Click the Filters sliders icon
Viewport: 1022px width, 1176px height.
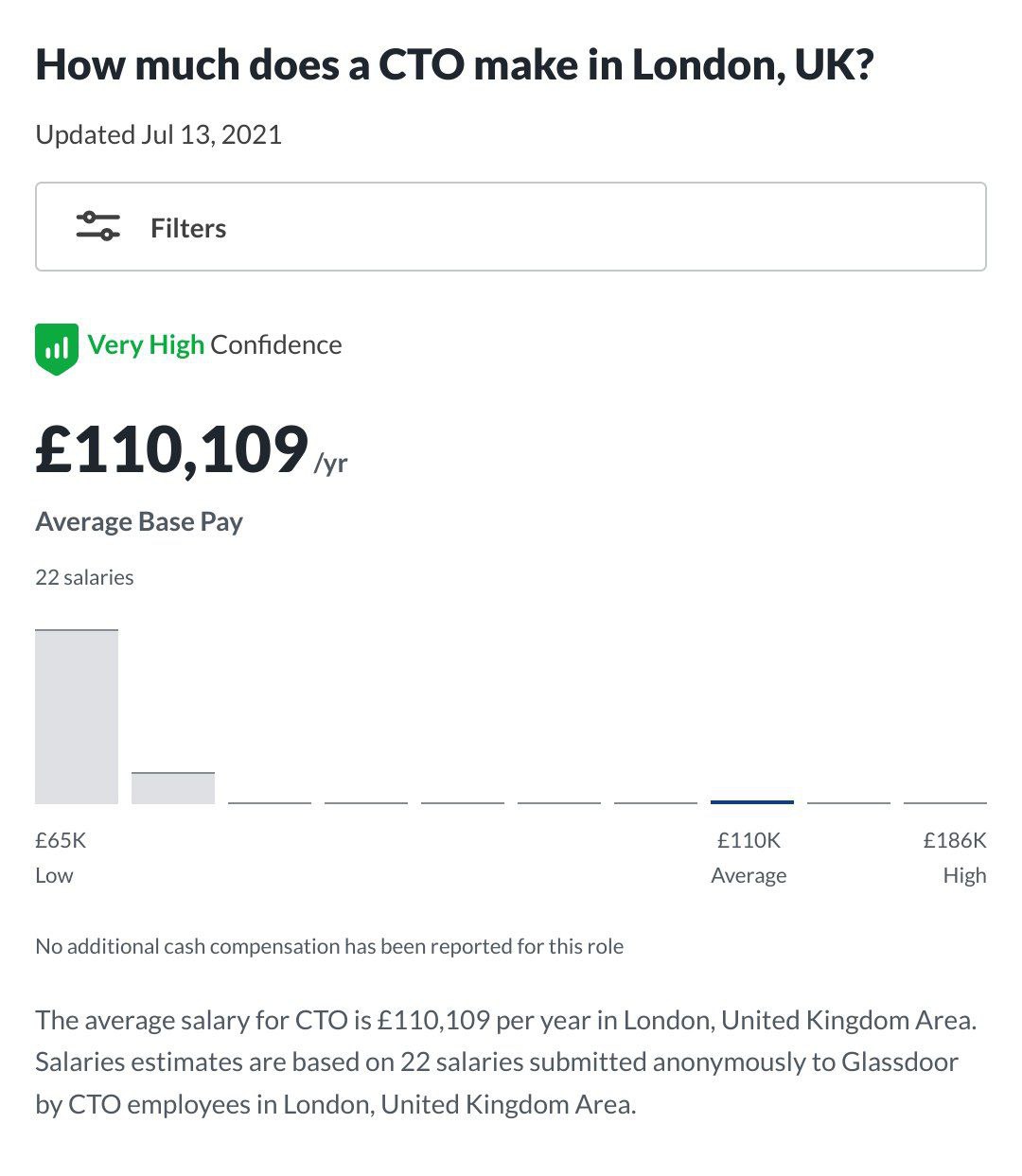[x=98, y=227]
